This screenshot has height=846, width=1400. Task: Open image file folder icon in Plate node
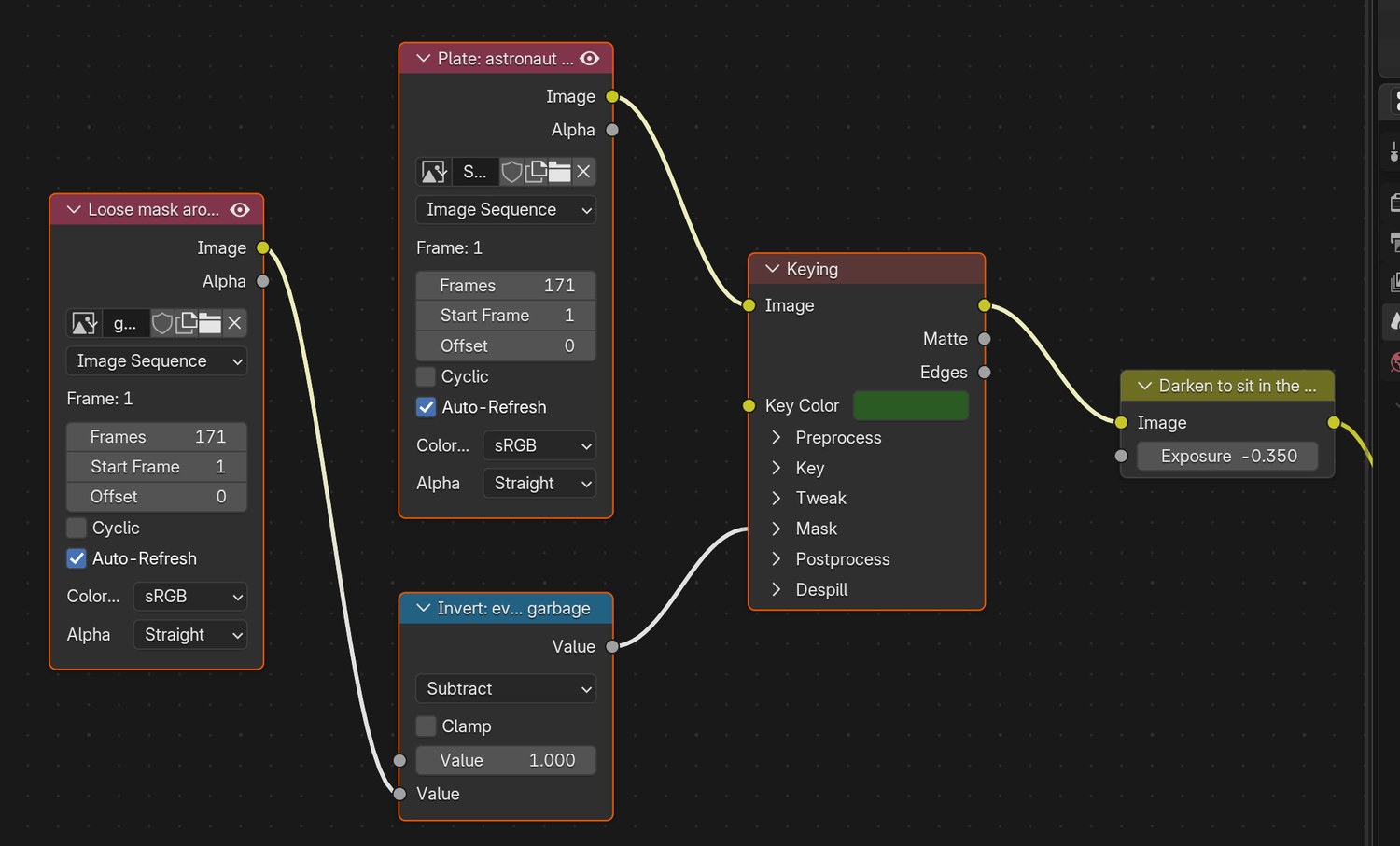click(x=559, y=172)
